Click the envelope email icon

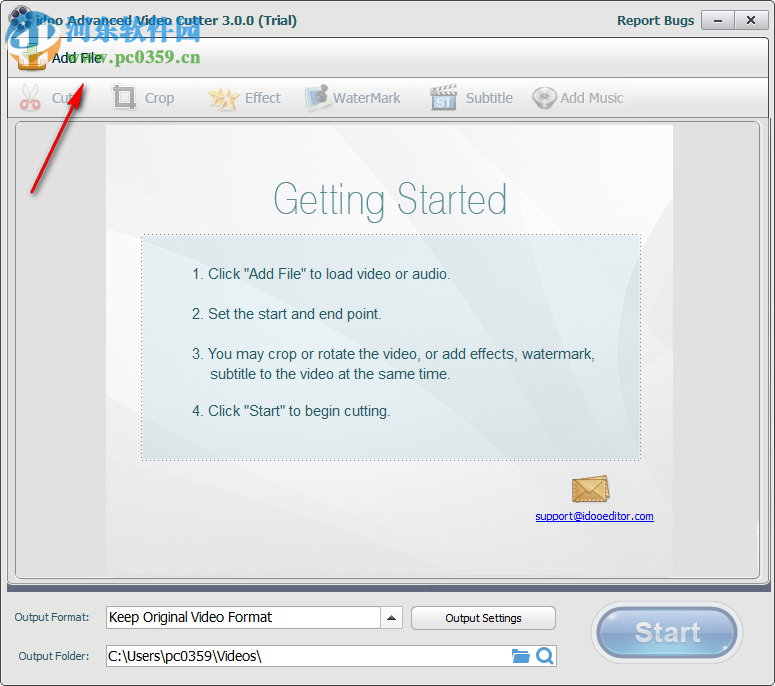coord(591,489)
